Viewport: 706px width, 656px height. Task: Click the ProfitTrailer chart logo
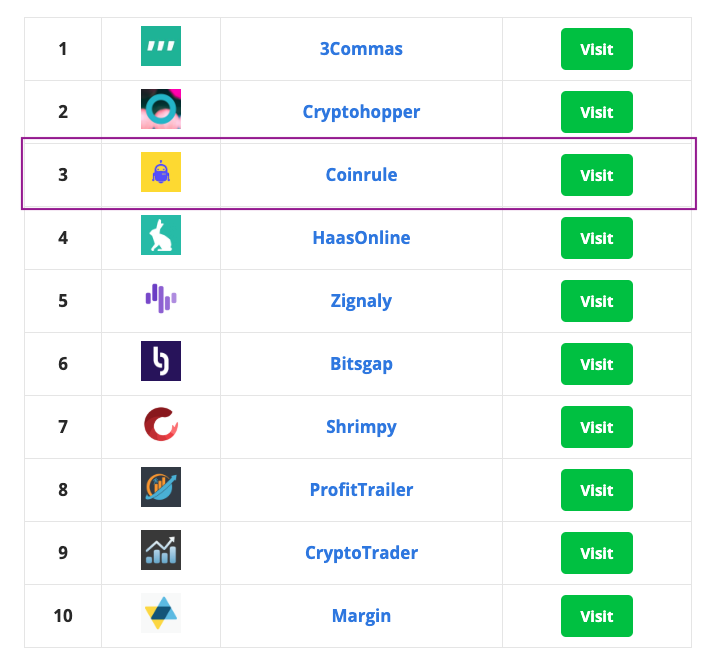coord(161,487)
